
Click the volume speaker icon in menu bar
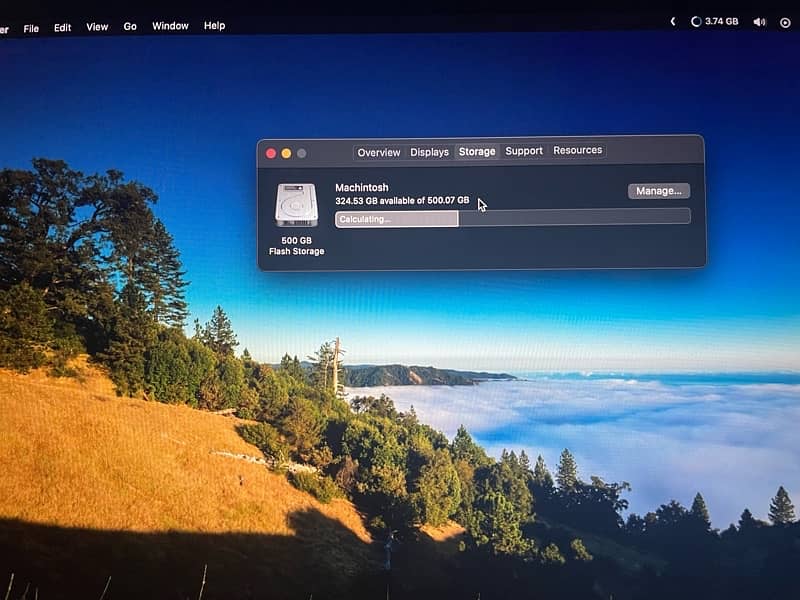[759, 22]
